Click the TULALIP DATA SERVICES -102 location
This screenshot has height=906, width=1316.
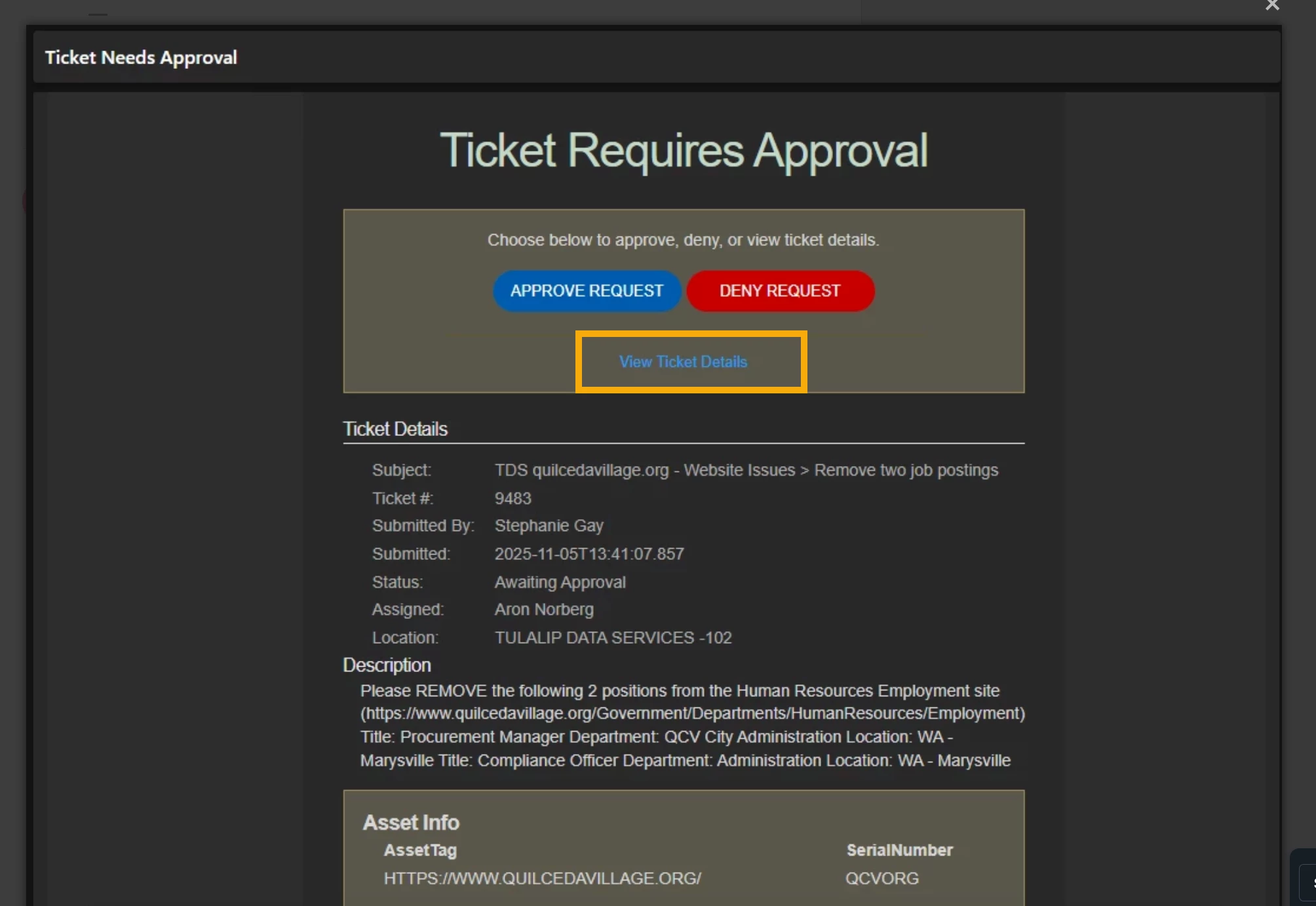(613, 638)
